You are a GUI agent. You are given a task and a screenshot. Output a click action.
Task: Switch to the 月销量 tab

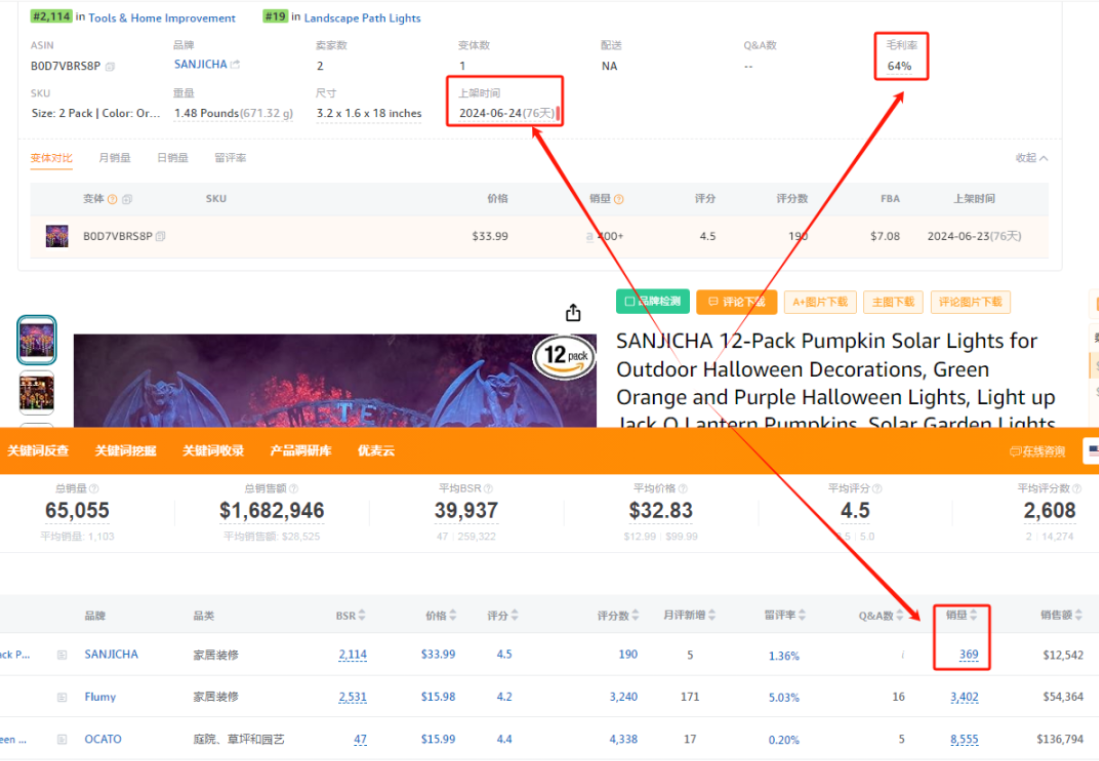[x=114, y=158]
